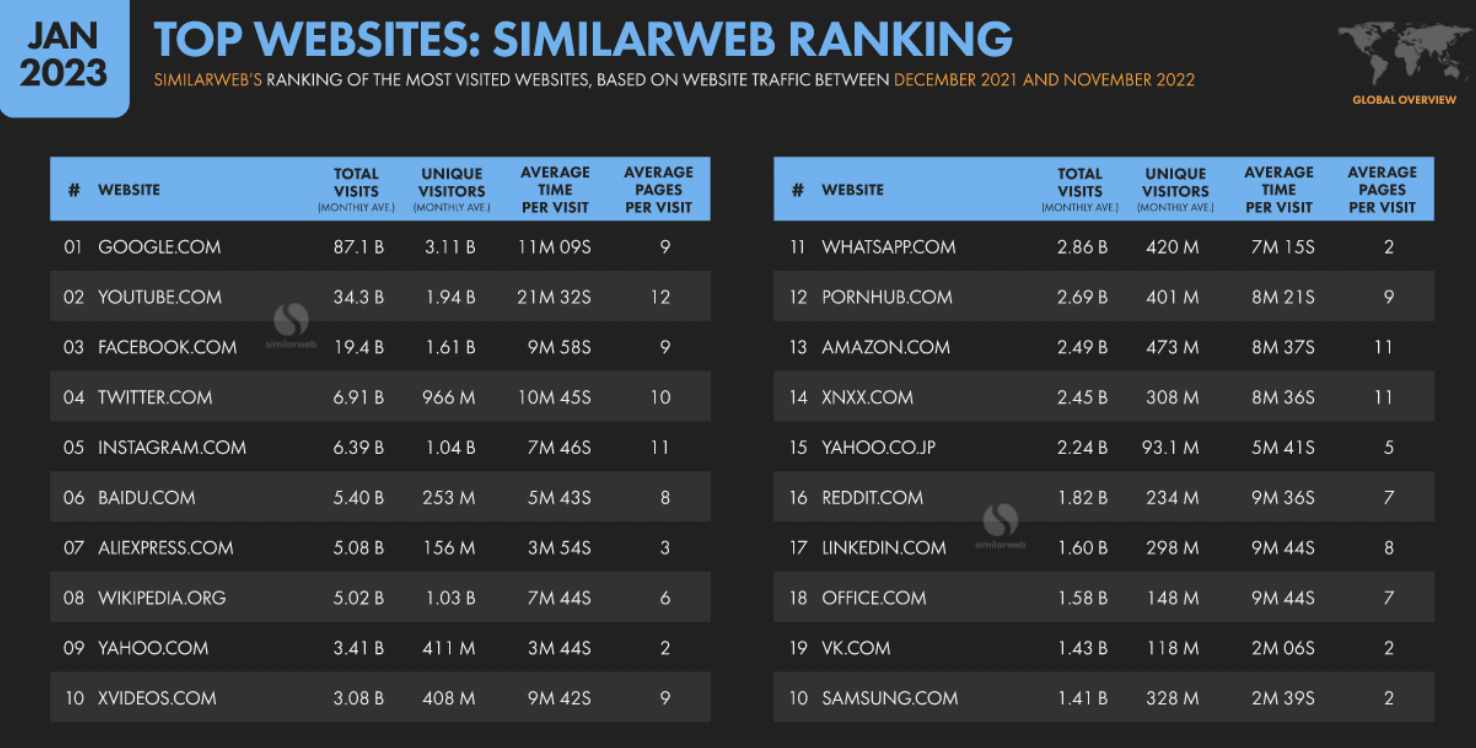The image size is (1476, 748).
Task: Click OFFICE.COM entry
Action: (x=874, y=597)
